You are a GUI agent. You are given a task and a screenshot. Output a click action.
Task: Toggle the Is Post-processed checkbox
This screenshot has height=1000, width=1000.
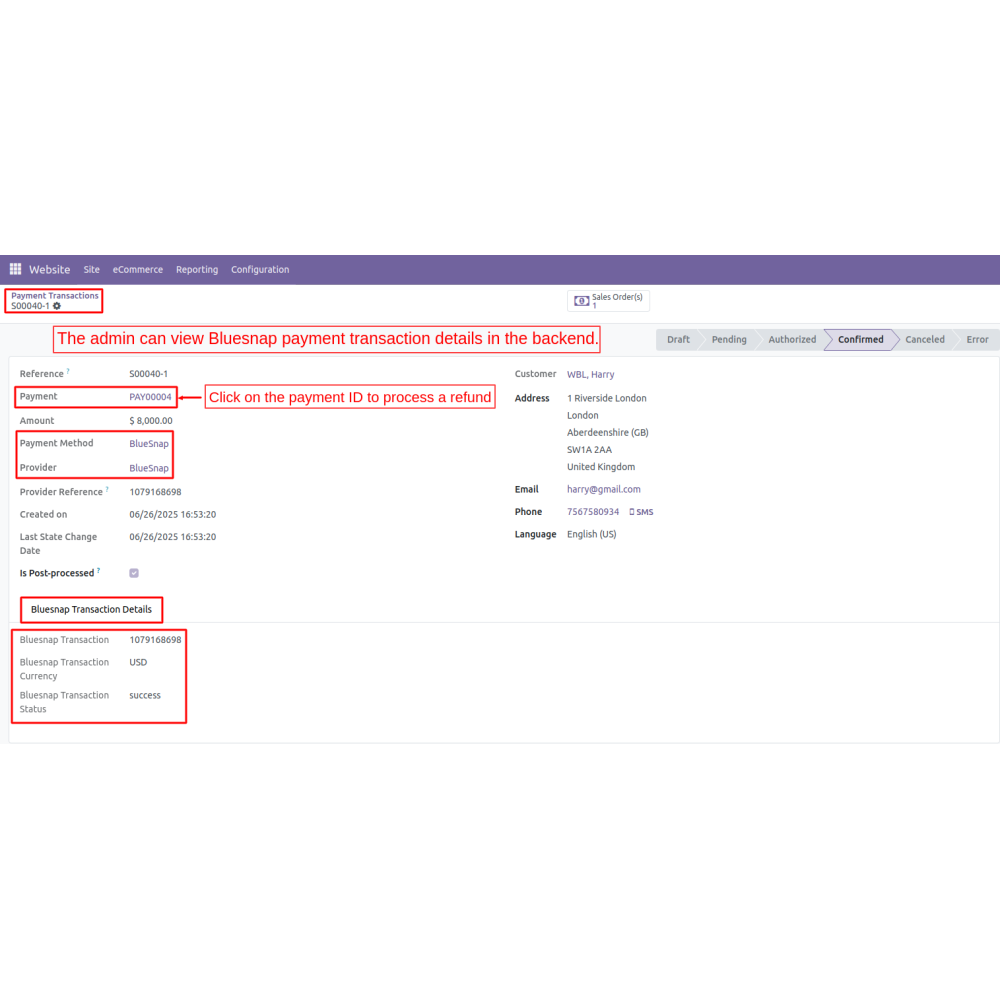click(134, 573)
